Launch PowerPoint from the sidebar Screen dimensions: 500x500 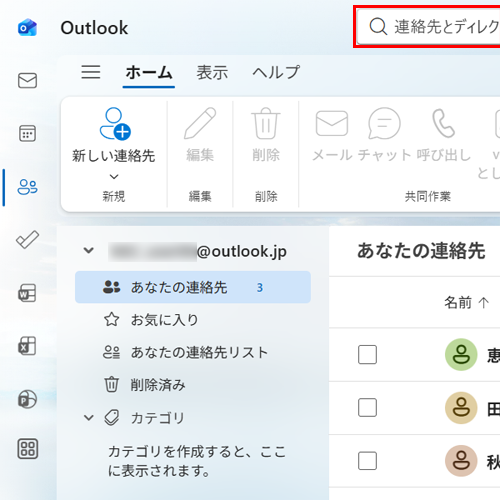point(27,399)
